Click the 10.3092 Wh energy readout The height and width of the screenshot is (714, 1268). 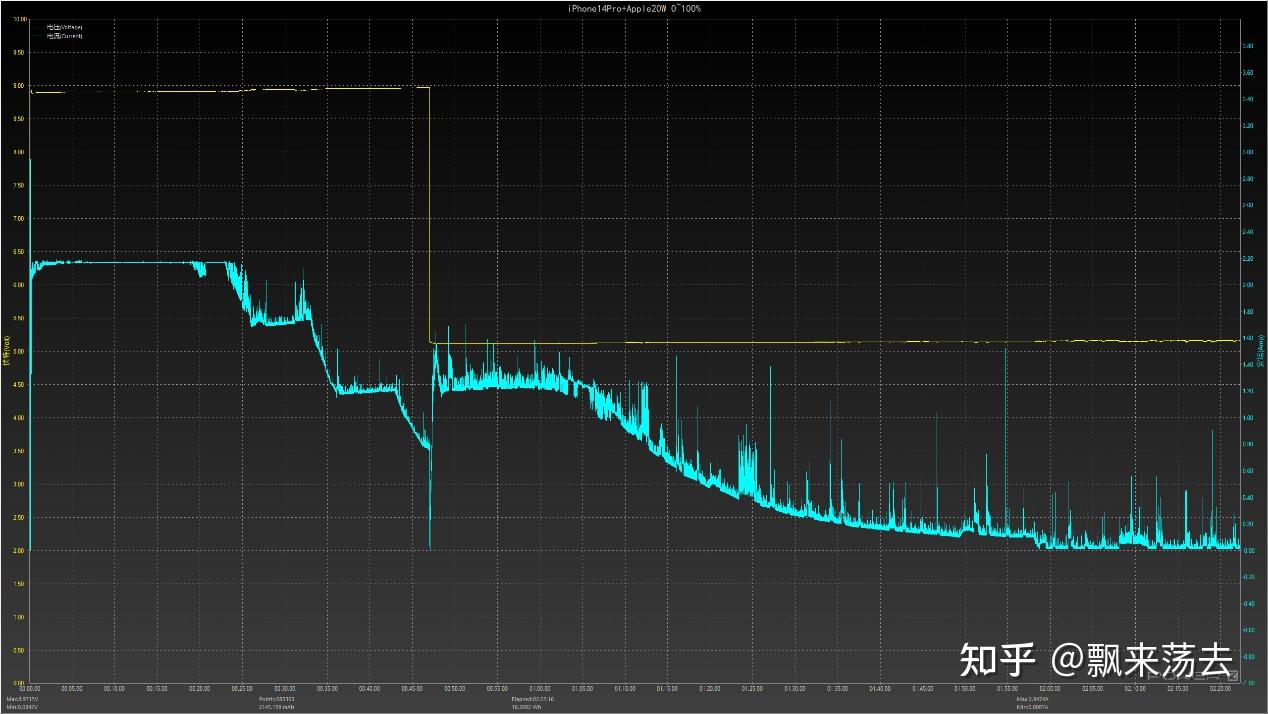[x=526, y=706]
